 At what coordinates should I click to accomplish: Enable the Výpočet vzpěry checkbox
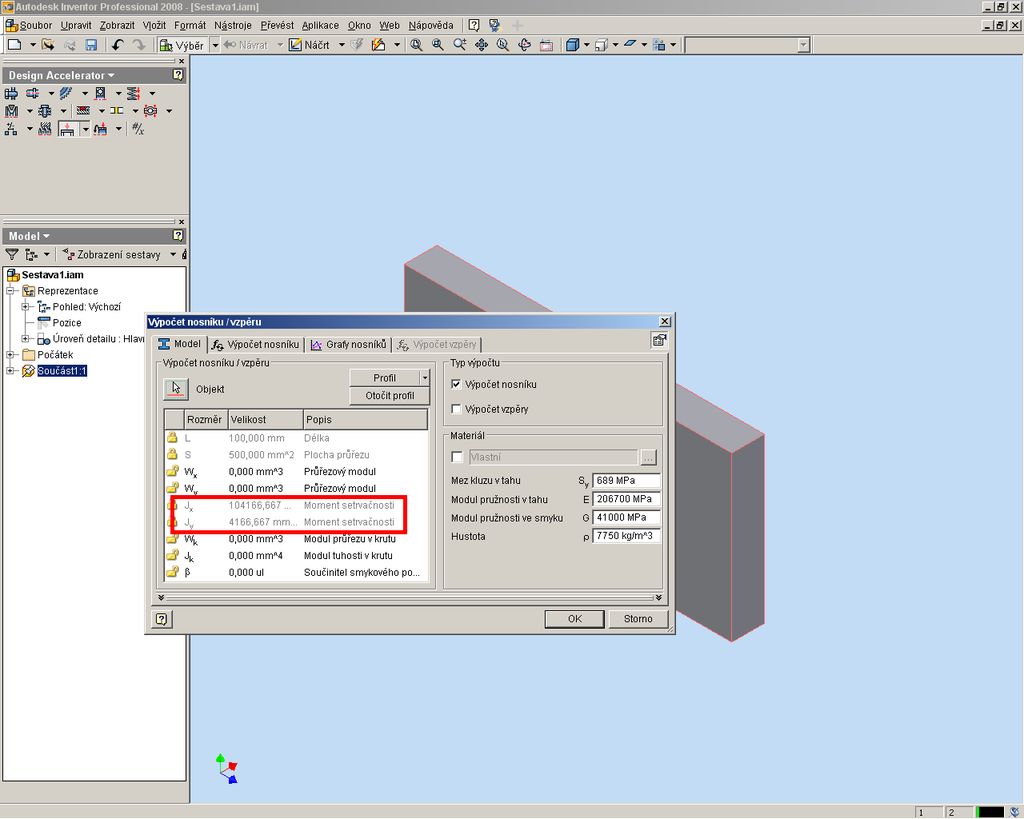point(457,409)
